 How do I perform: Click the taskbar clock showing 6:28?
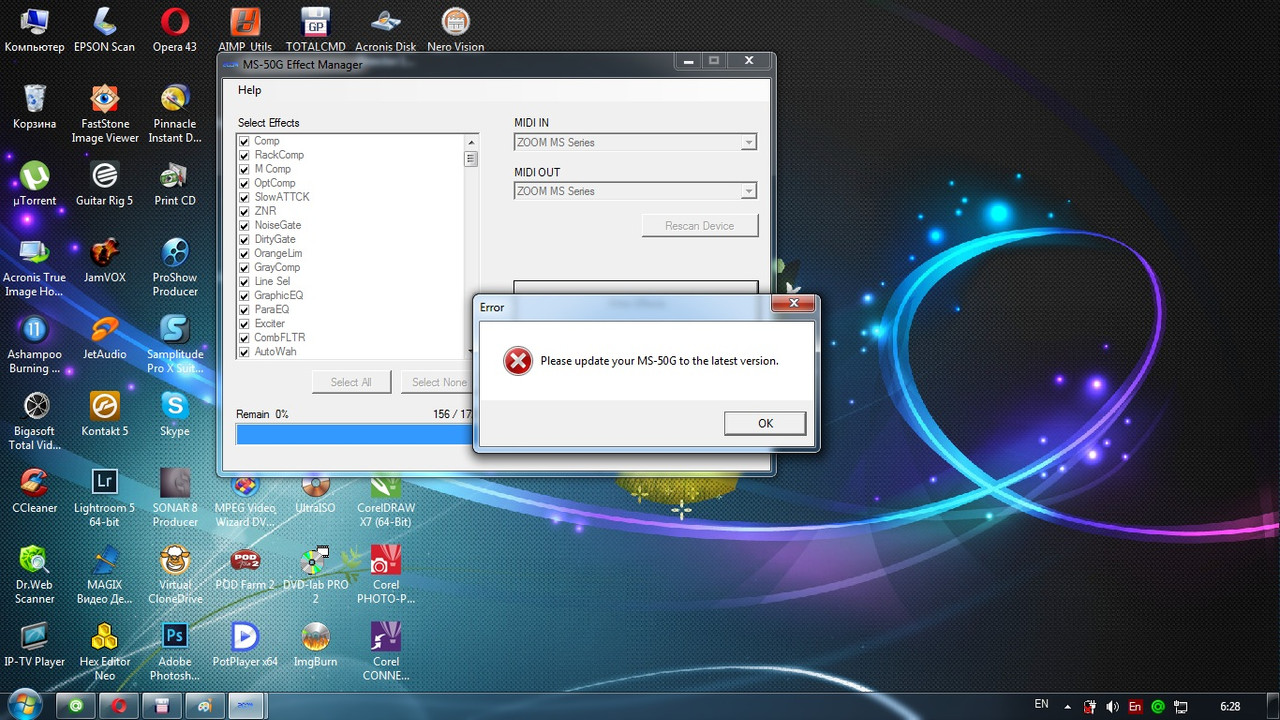coord(1231,705)
